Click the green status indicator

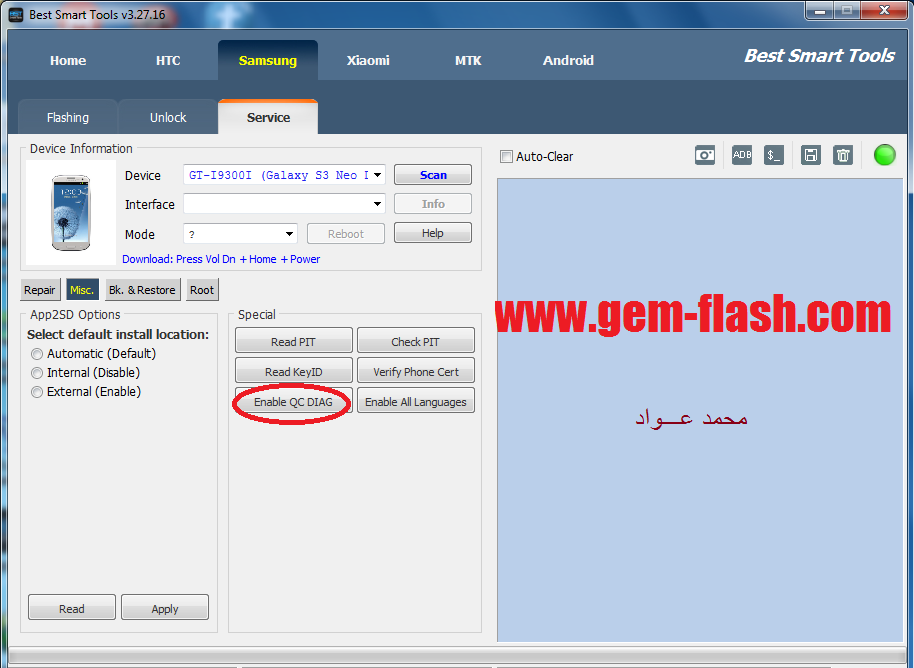click(884, 155)
